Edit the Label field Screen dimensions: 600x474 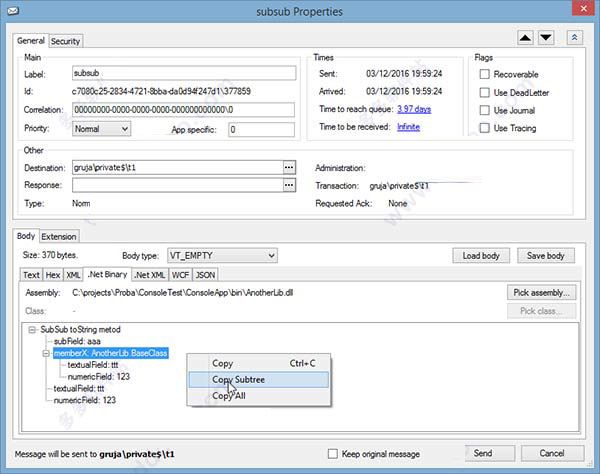(184, 73)
